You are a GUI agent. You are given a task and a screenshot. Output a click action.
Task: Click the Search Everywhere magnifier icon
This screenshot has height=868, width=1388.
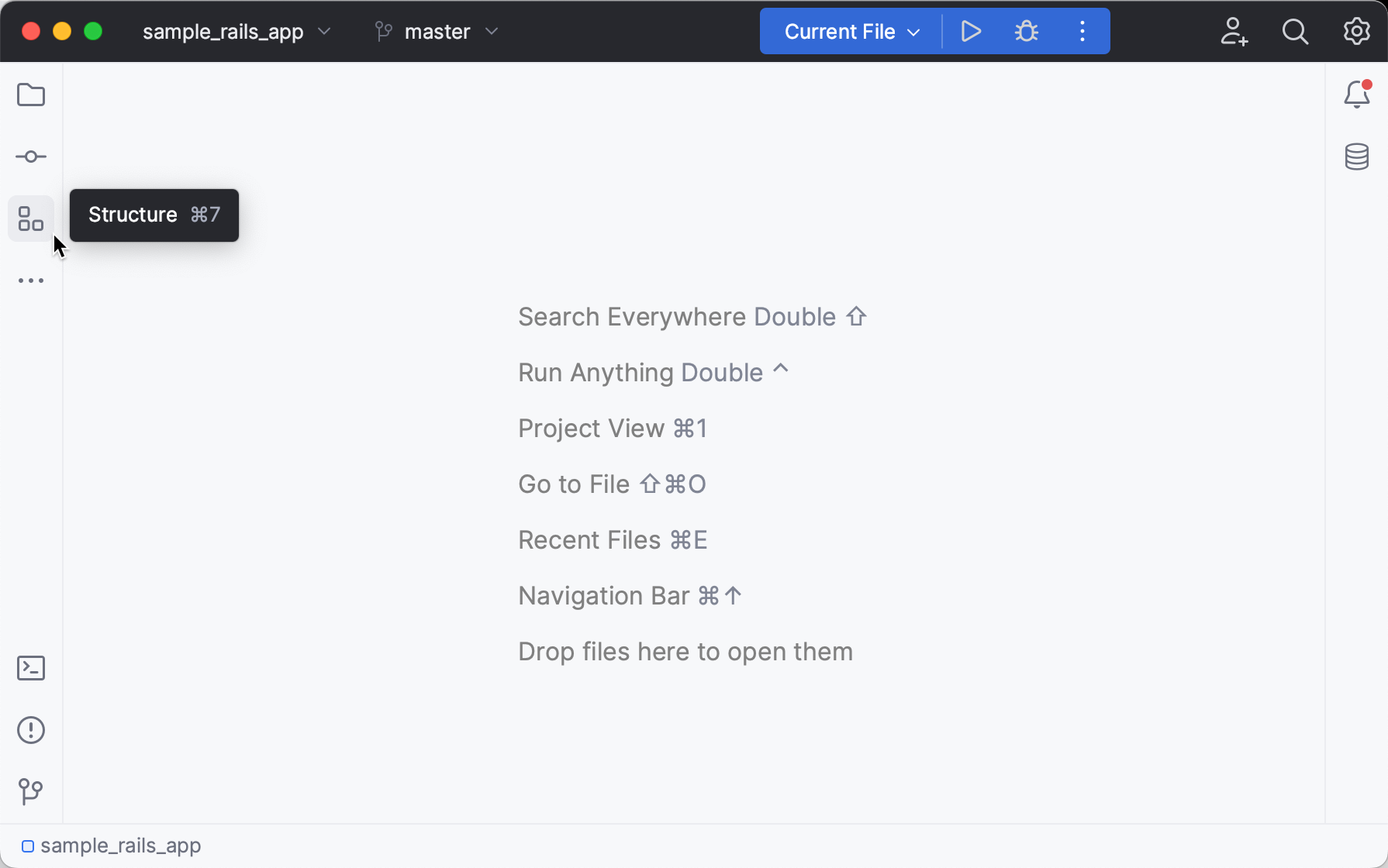1295,32
